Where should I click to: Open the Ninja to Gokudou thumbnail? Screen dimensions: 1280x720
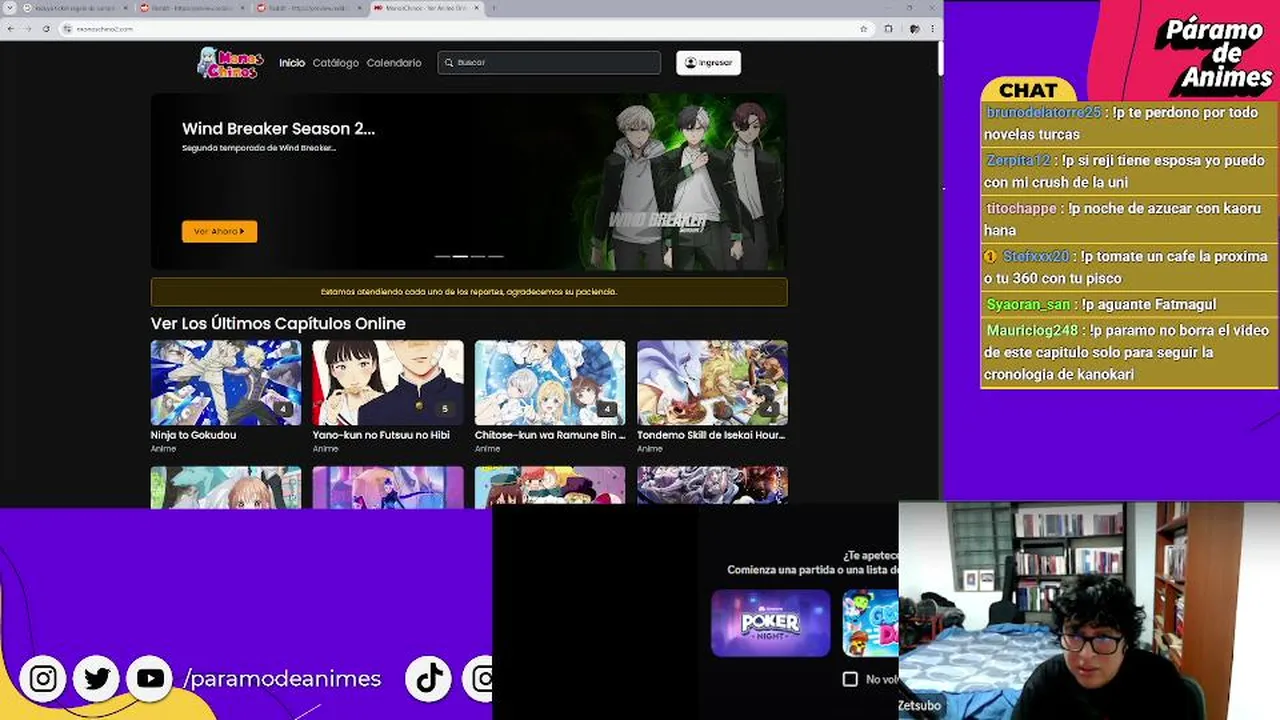pos(226,383)
